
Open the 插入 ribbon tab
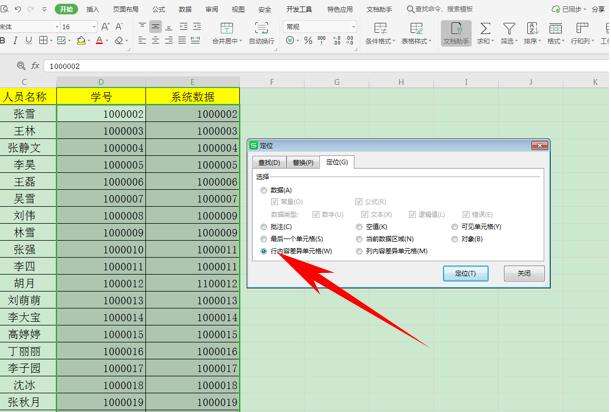92,9
